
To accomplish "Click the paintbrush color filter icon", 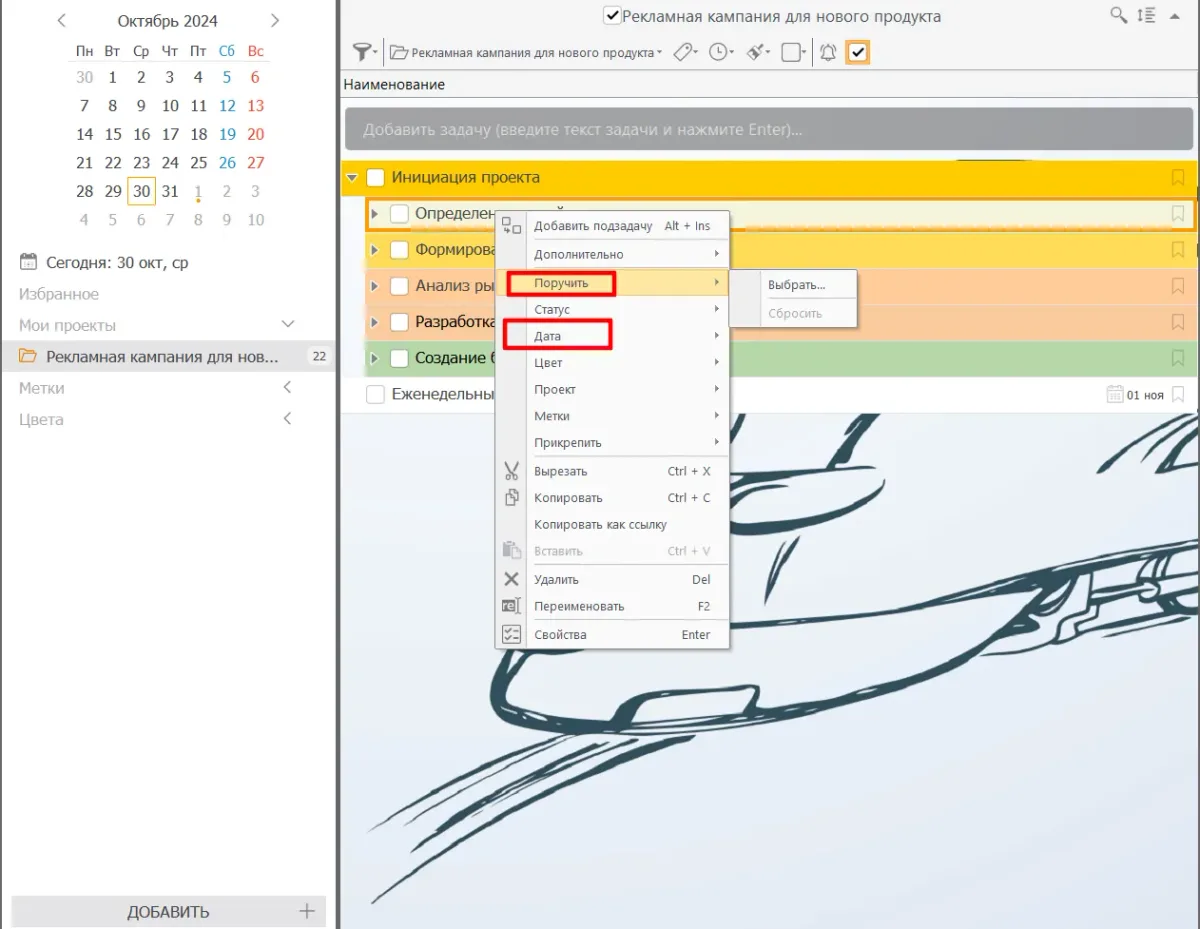I will pos(757,52).
